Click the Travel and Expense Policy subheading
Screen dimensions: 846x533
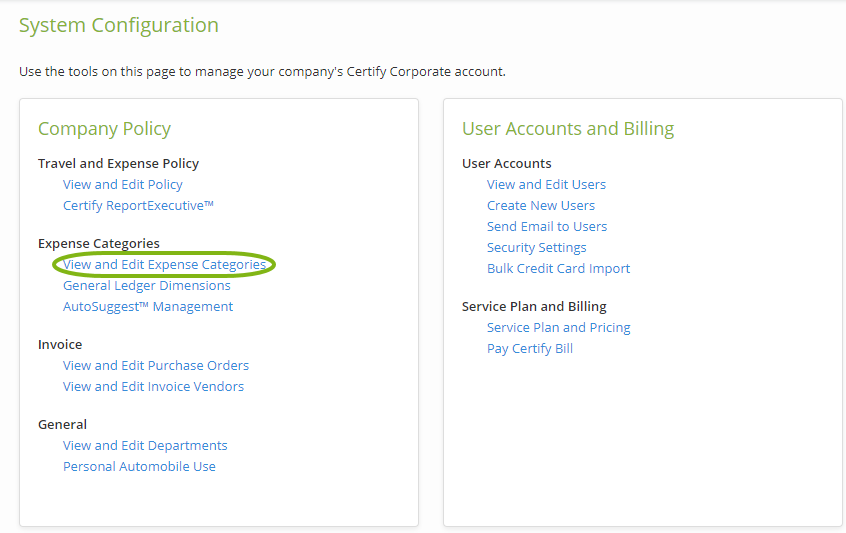118,163
